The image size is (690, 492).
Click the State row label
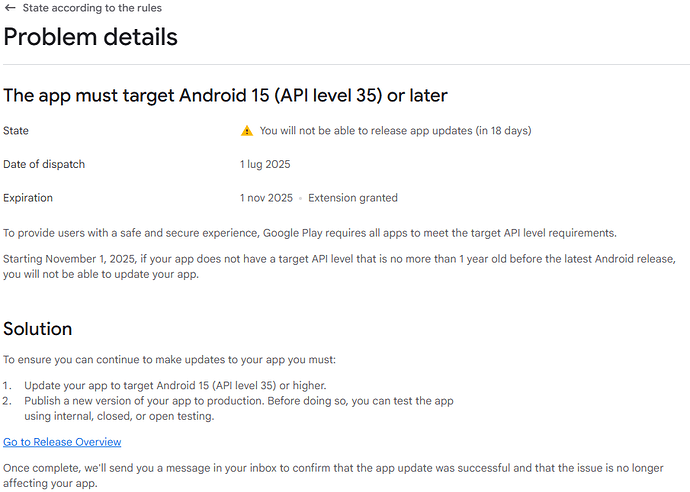16,131
